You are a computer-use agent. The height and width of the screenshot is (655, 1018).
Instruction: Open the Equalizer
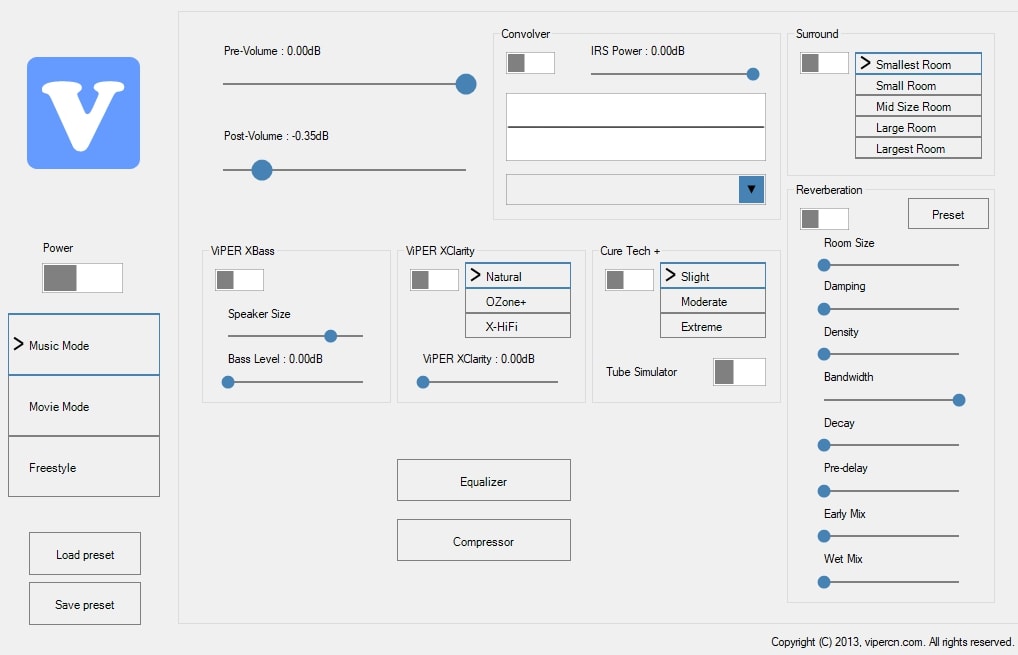point(484,480)
